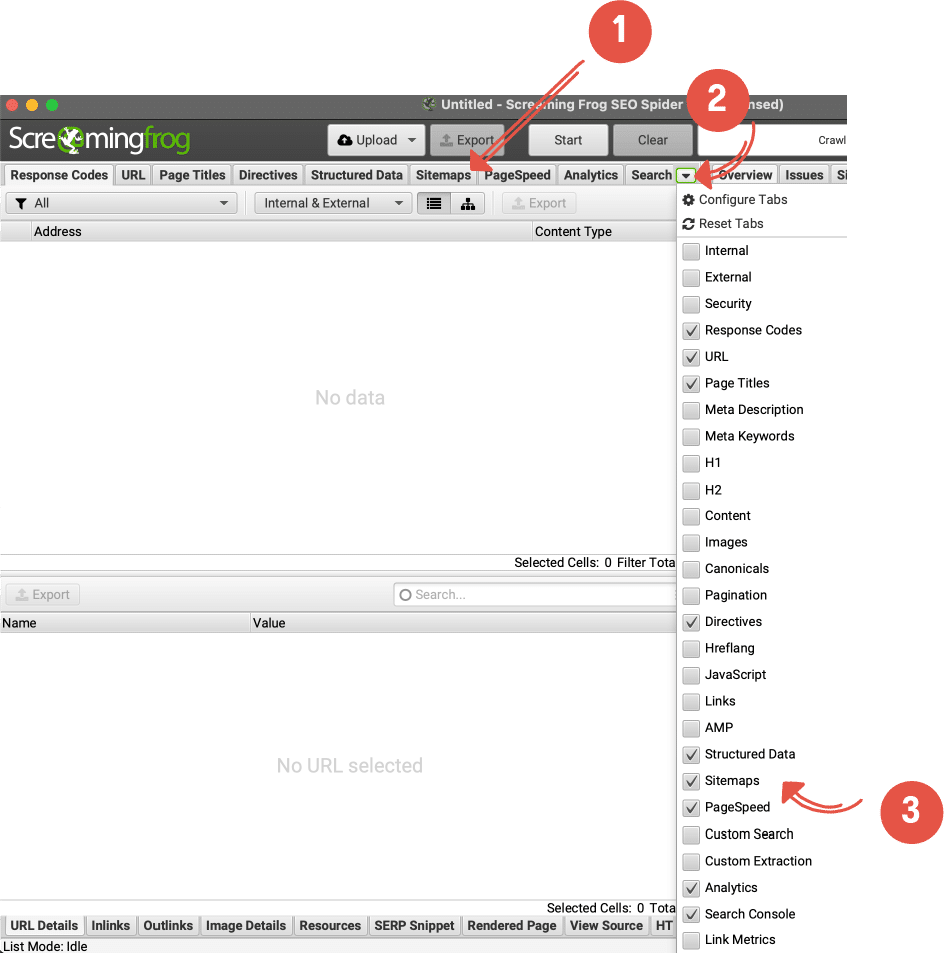Uncheck Response Codes in tab list

click(x=691, y=330)
